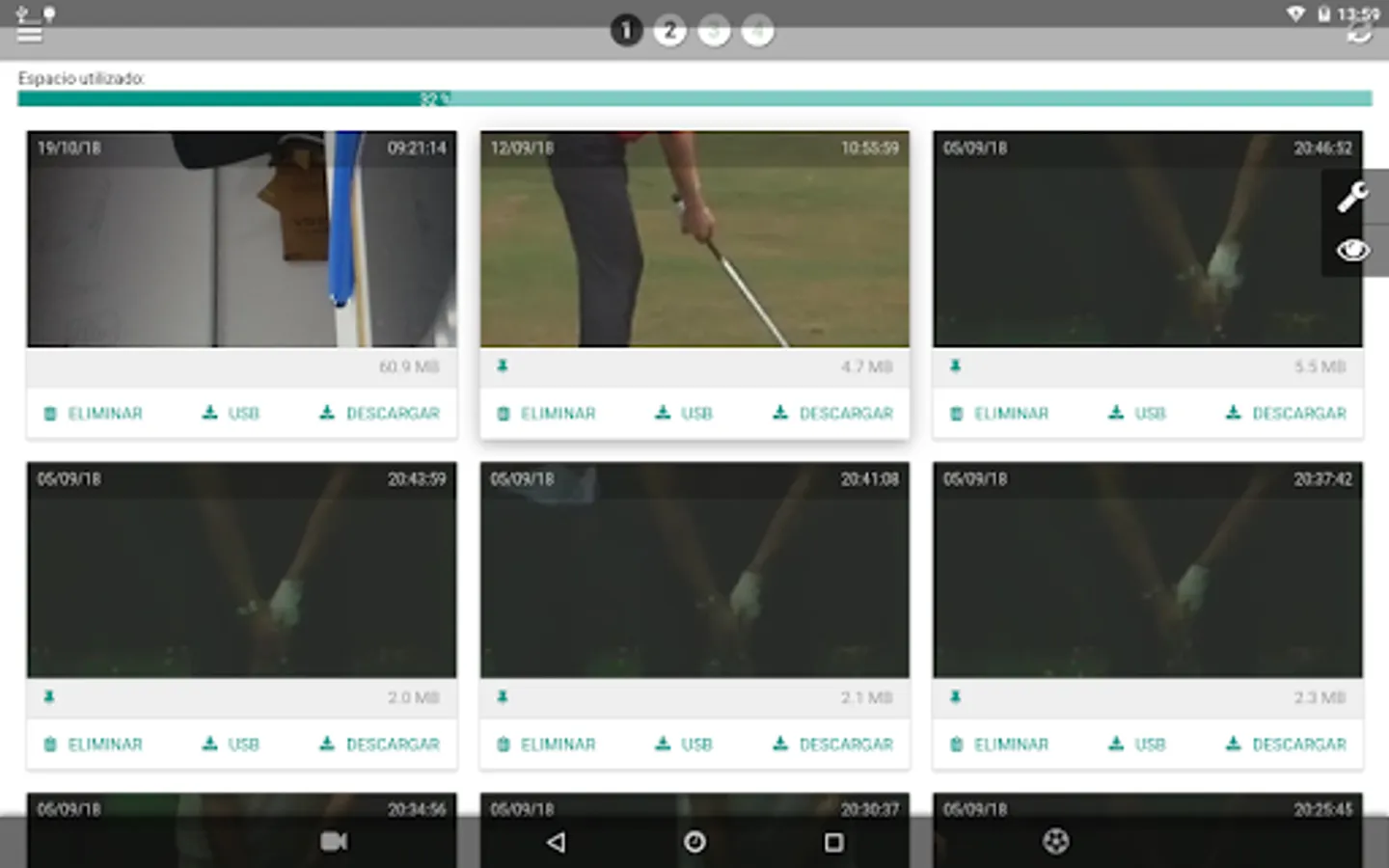Screen dimensions: 1389x868
Task: Send the 60.9 MB video to USB
Action: click(231, 414)
